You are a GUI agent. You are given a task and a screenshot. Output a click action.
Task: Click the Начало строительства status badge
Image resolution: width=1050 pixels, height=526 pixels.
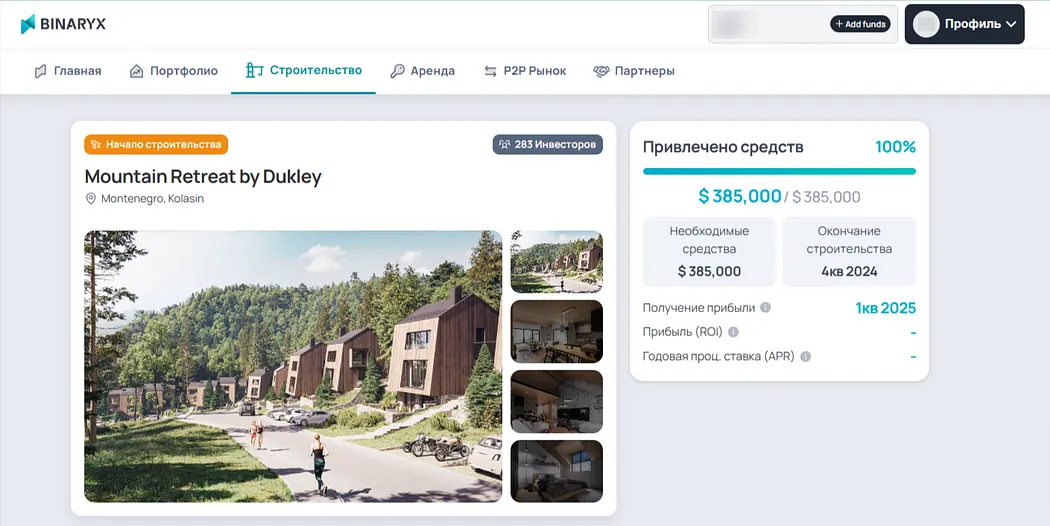156,144
